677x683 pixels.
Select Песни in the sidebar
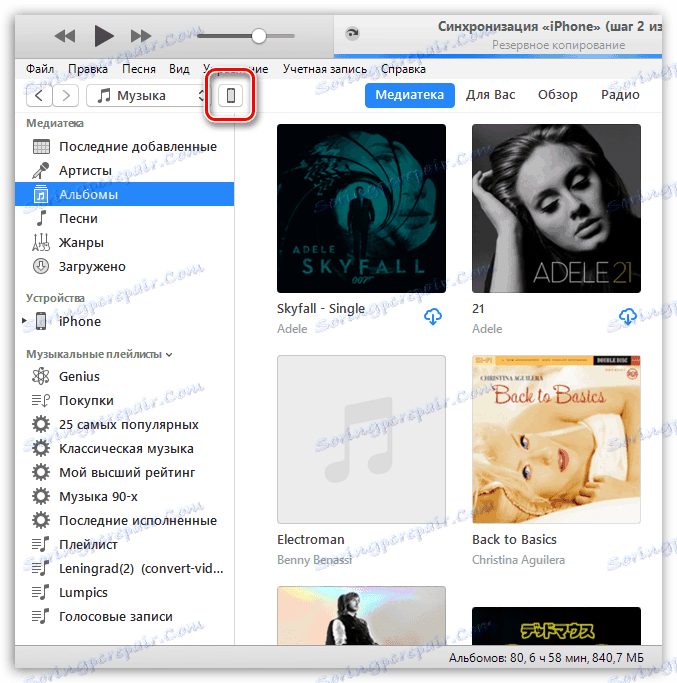coord(125,218)
